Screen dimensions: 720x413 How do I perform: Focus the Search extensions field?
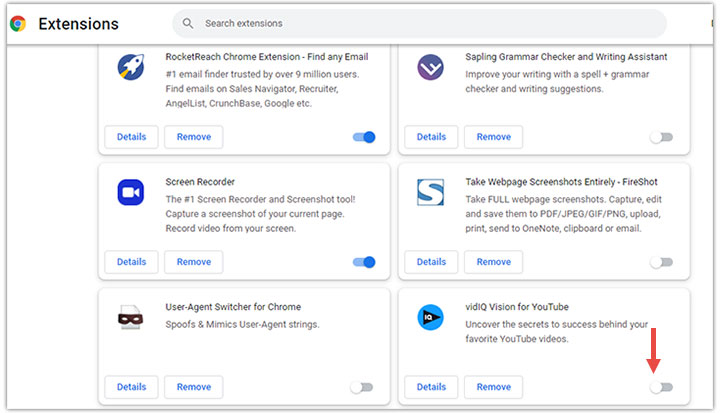click(419, 23)
